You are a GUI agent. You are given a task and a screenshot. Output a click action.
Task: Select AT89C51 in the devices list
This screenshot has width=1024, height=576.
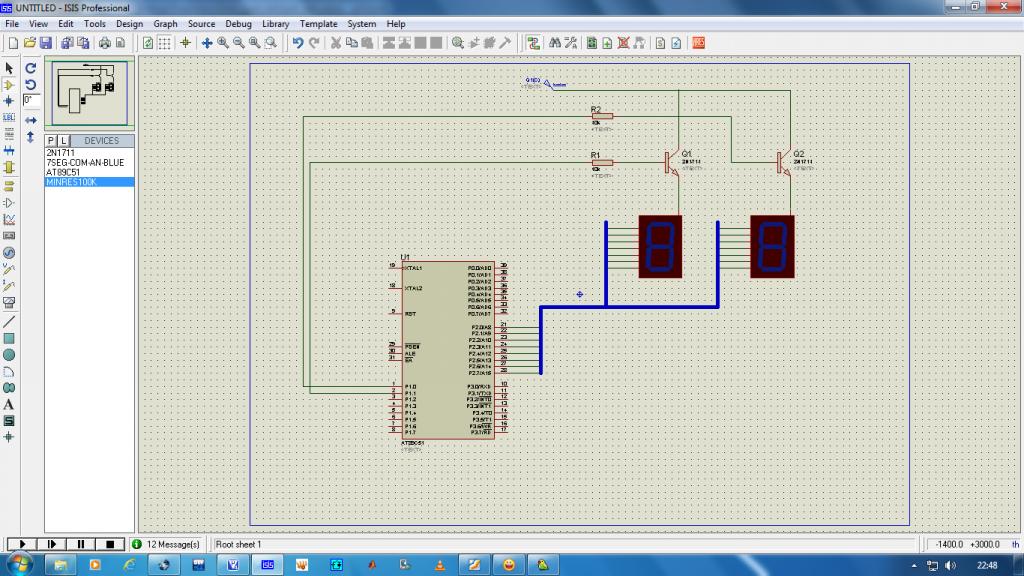64,172
